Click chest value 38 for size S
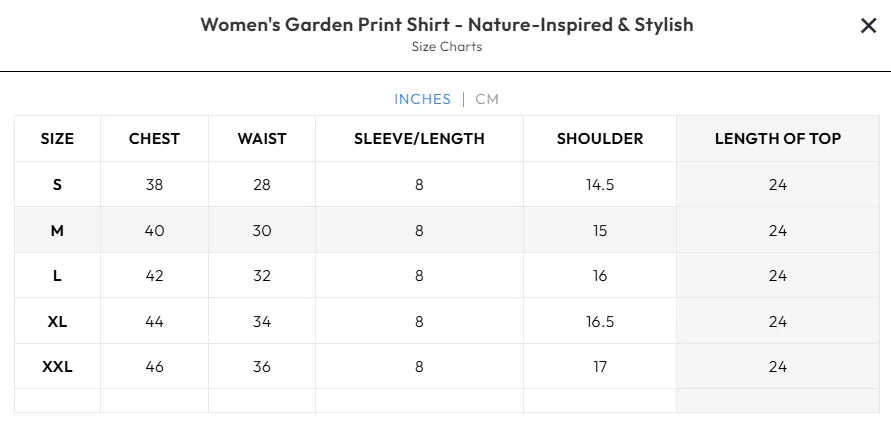Screen dimensions: 891x421 (154, 185)
